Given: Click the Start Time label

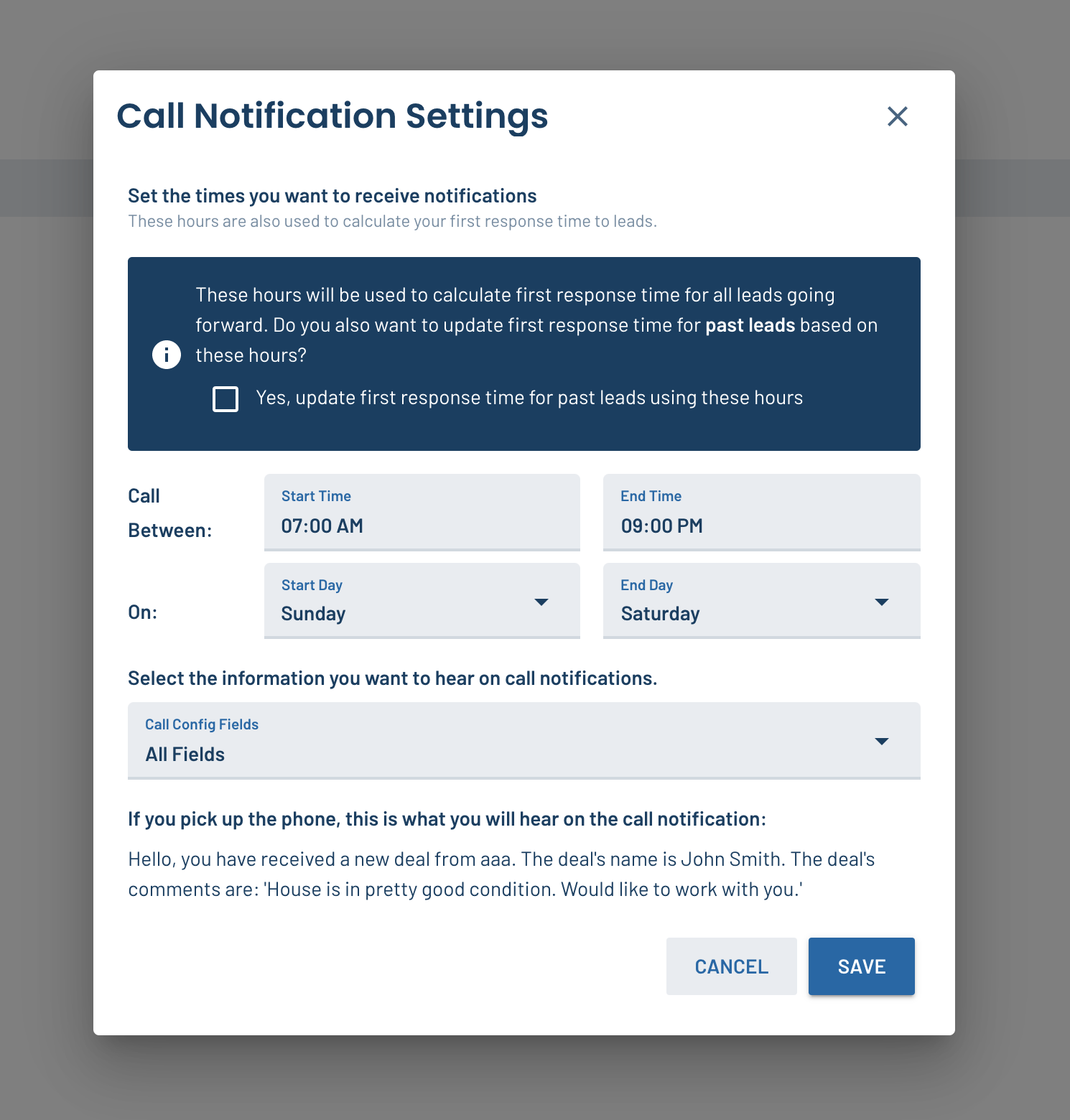Looking at the screenshot, I should tap(316, 496).
